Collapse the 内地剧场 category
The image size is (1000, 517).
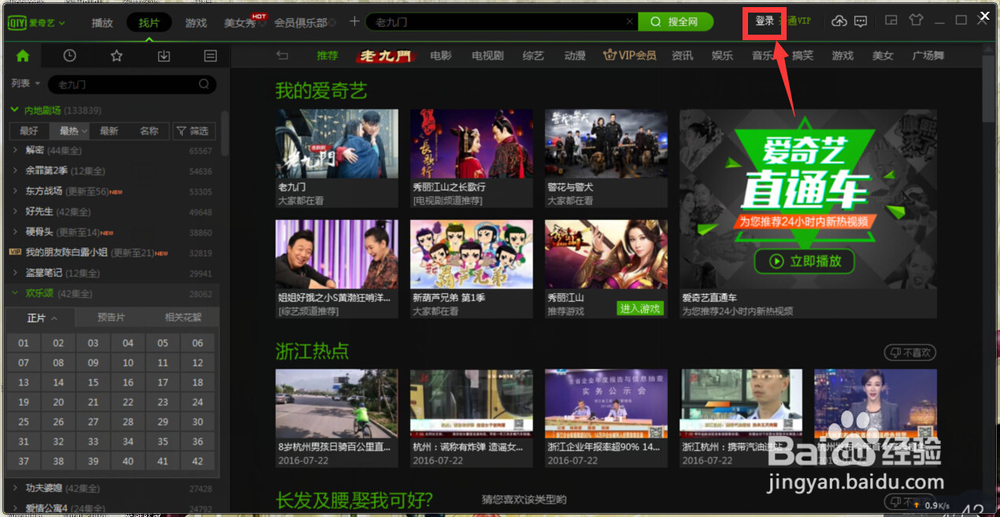tap(15, 110)
